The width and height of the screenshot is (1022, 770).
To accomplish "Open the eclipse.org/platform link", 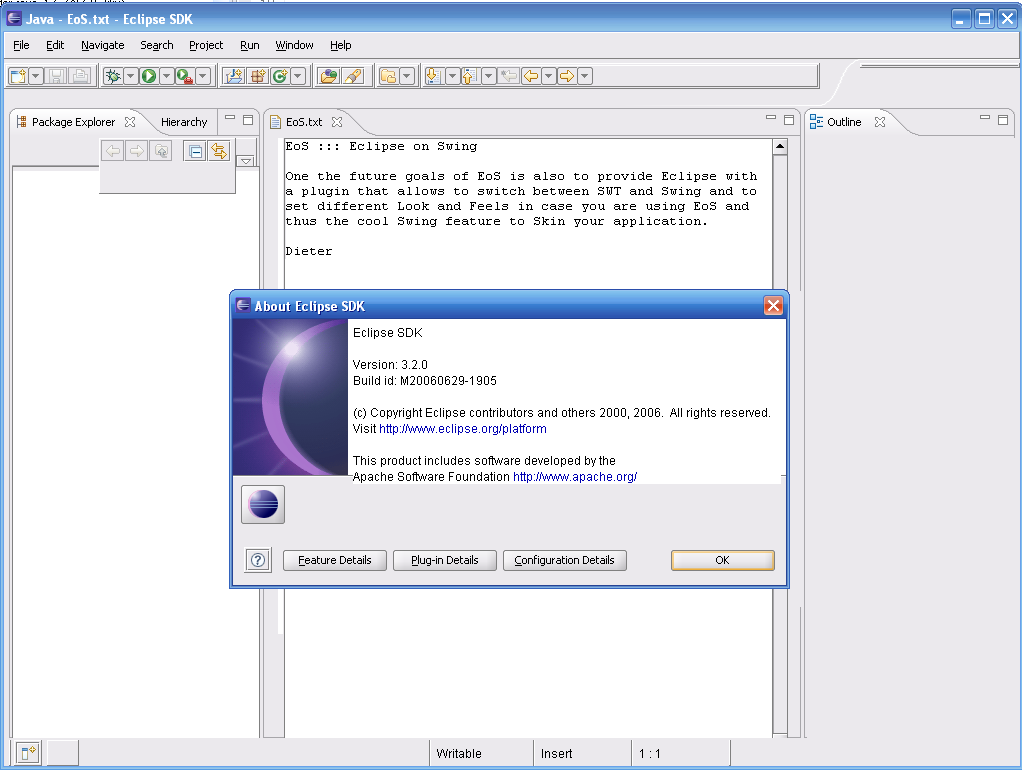I will [x=463, y=429].
